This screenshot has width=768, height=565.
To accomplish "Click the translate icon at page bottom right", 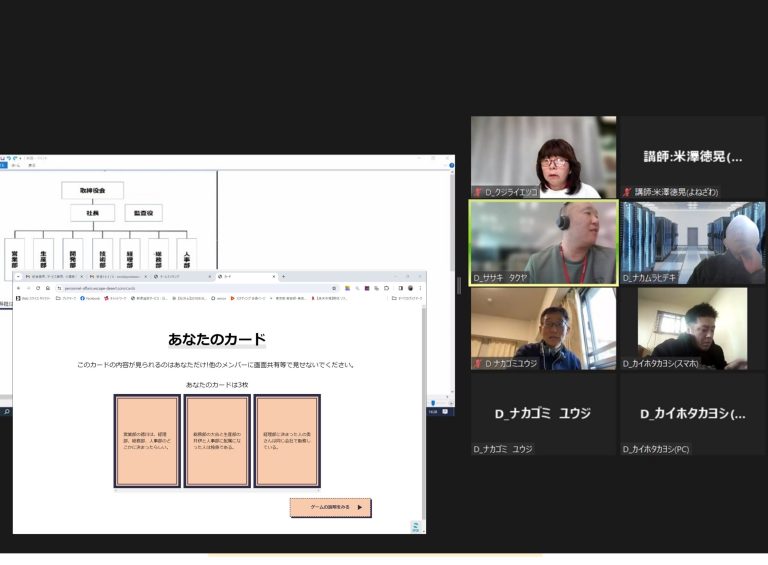I will coord(415,527).
